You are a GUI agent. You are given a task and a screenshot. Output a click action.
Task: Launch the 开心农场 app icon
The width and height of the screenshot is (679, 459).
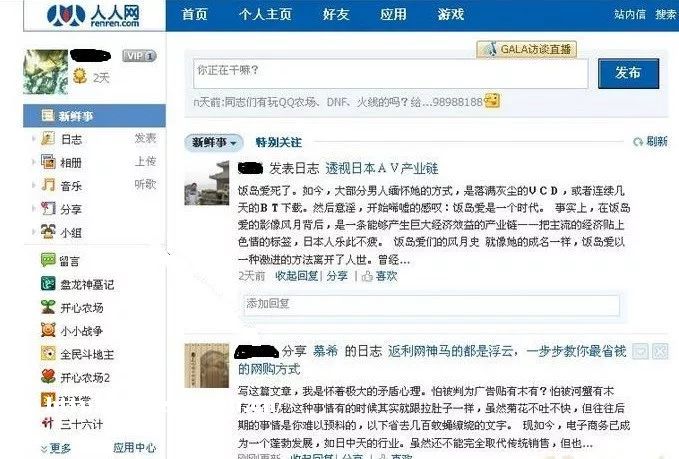coord(48,307)
